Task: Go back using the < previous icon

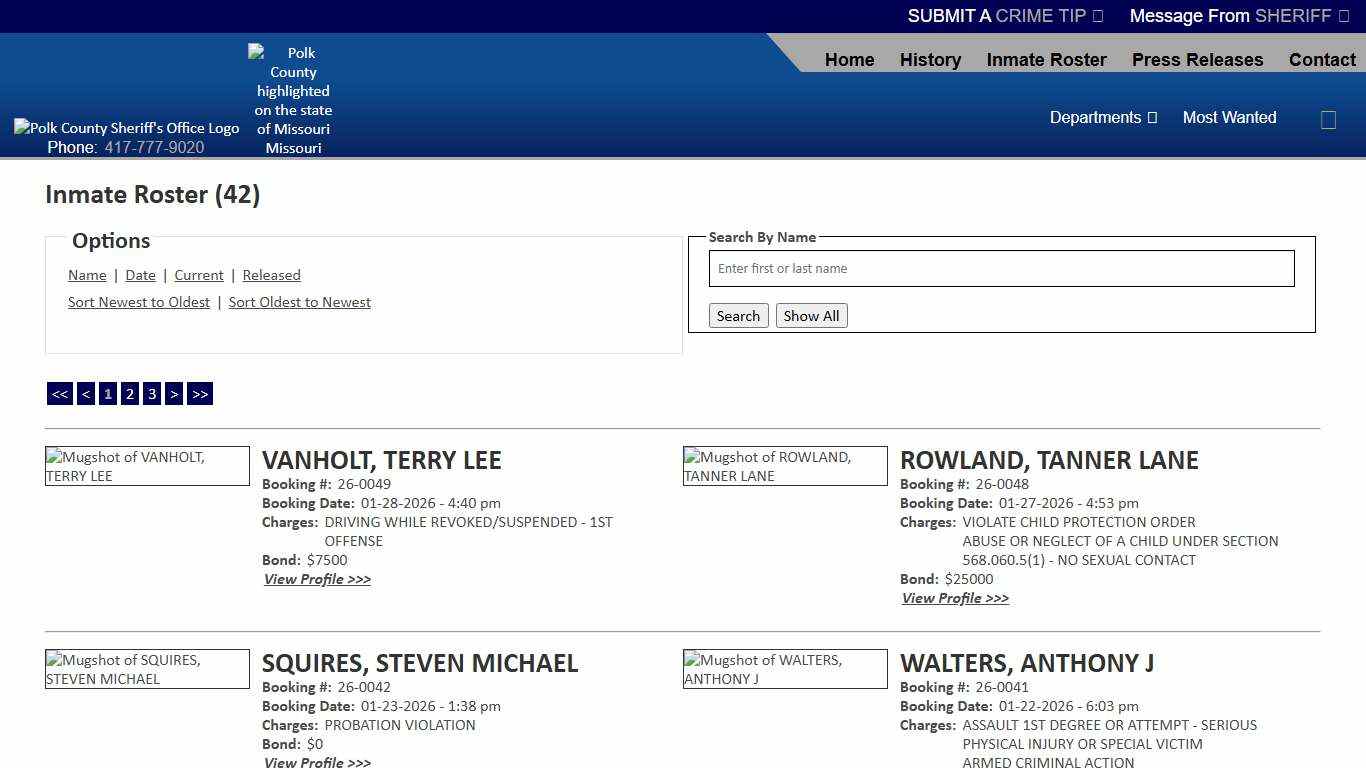Action: 85,393
